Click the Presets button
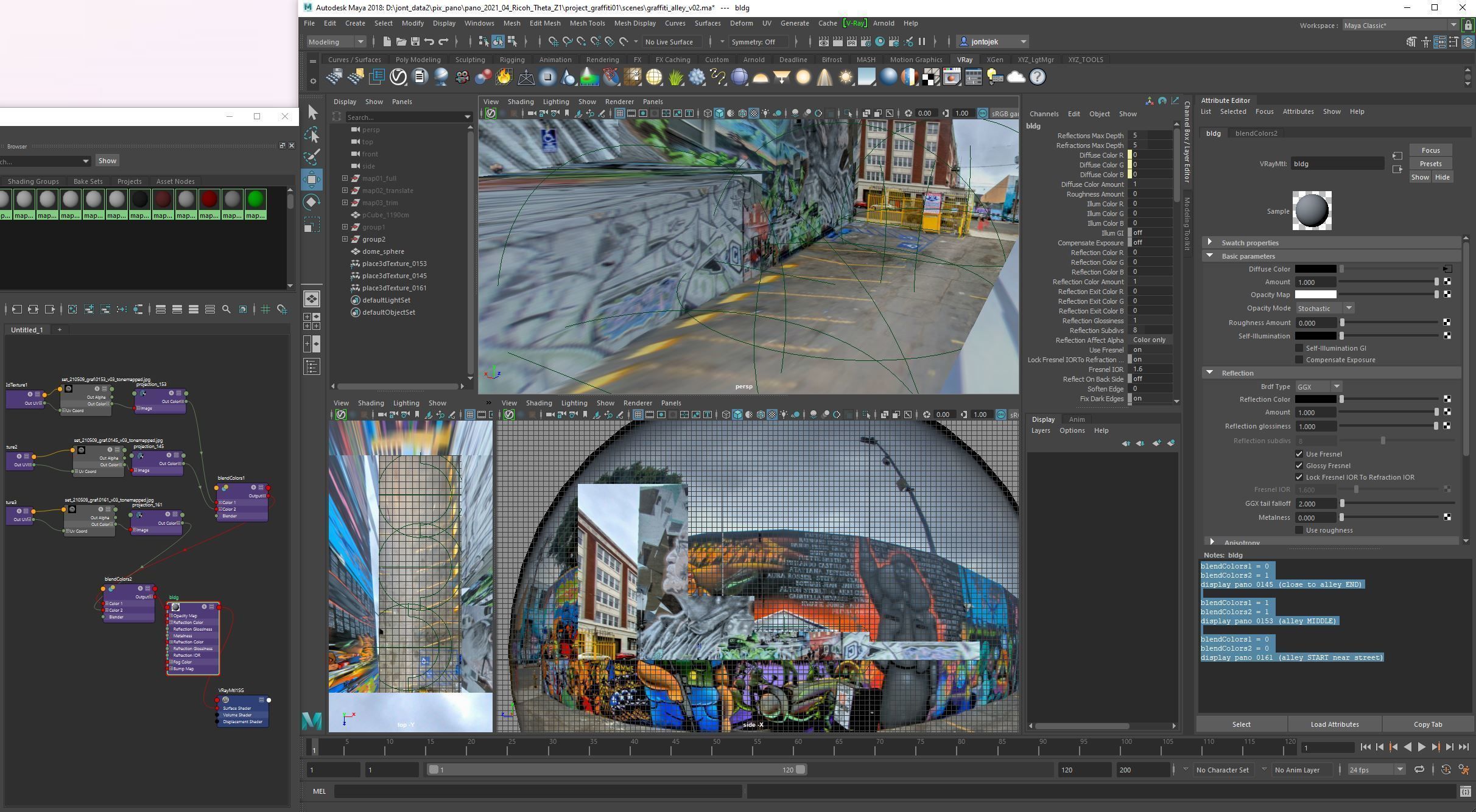This screenshot has width=1476, height=812. 1430,164
